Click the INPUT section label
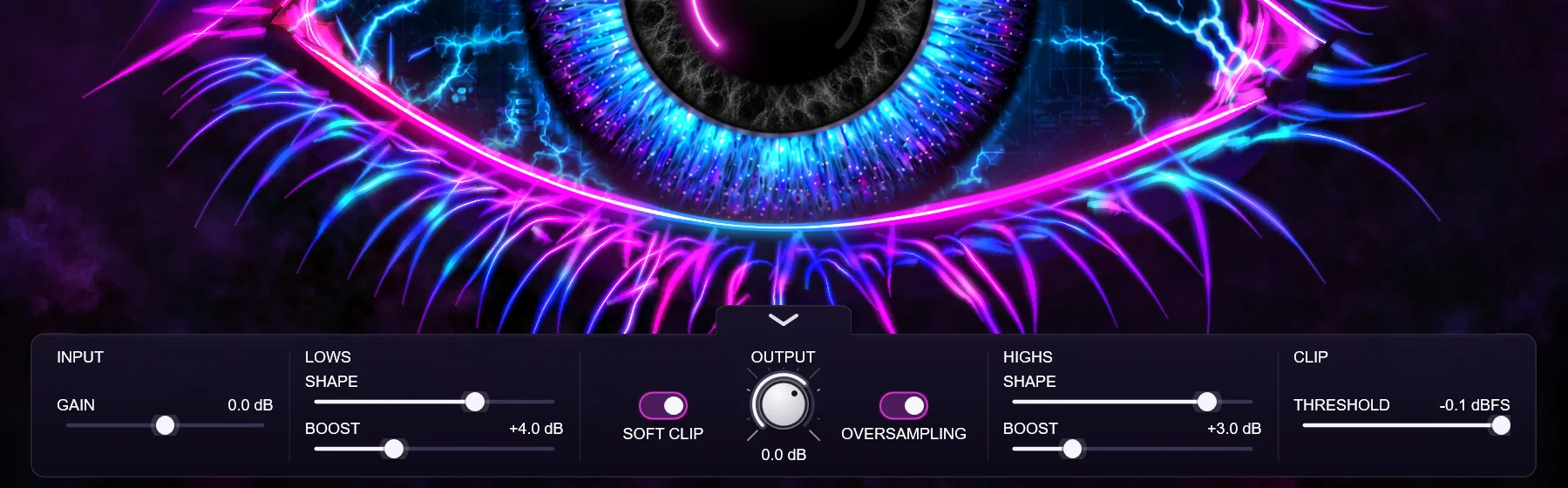This screenshot has width=1568, height=488. click(x=80, y=357)
